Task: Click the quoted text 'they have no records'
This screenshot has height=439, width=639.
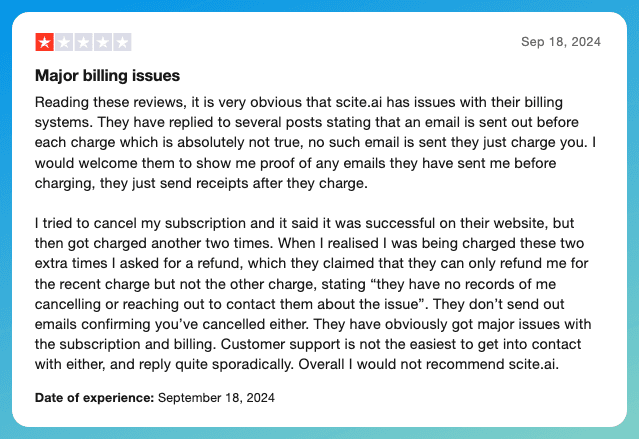Action: [433, 284]
